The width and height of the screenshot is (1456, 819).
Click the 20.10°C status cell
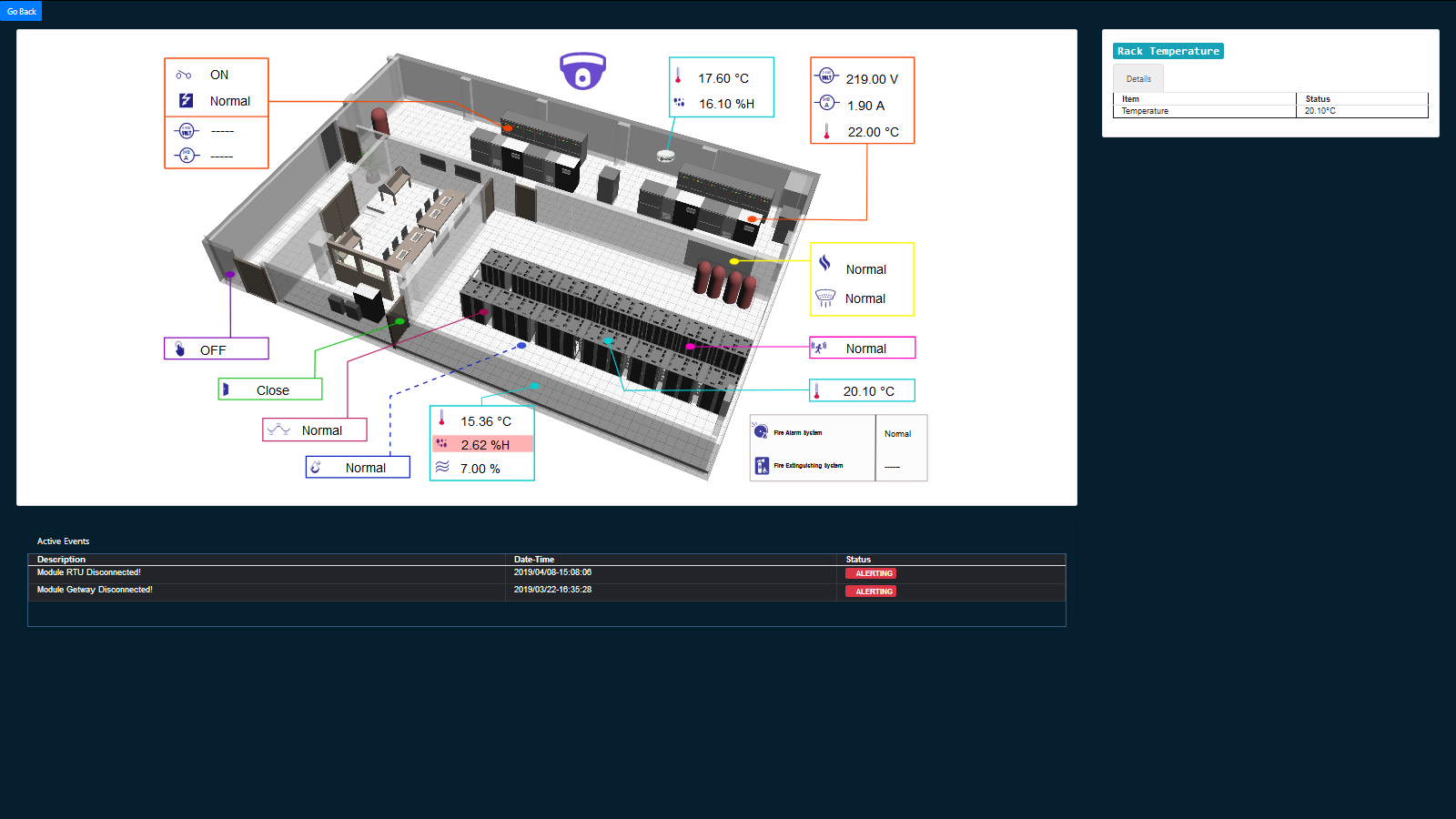coord(1362,111)
